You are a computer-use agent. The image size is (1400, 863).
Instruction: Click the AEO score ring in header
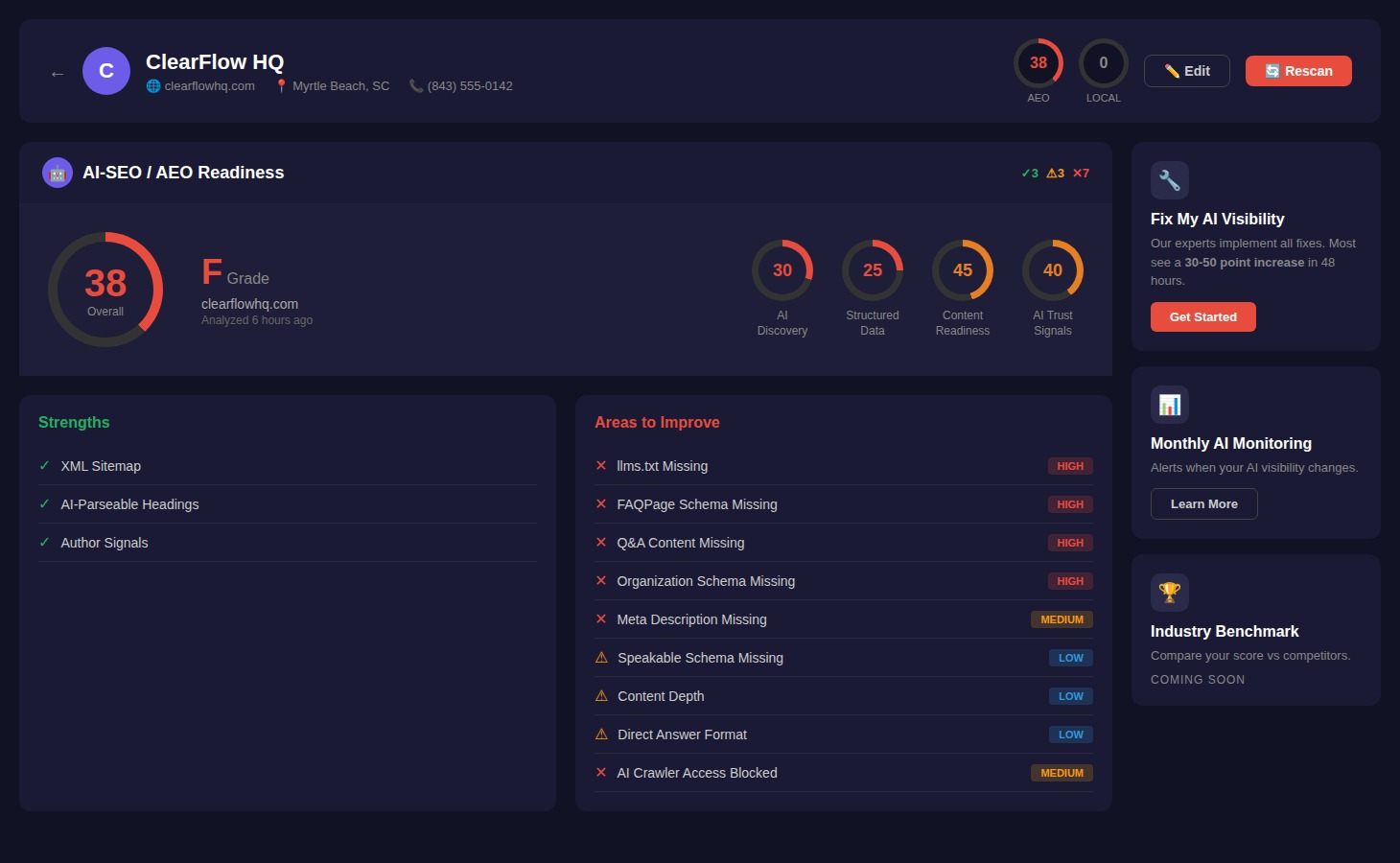tap(1038, 63)
